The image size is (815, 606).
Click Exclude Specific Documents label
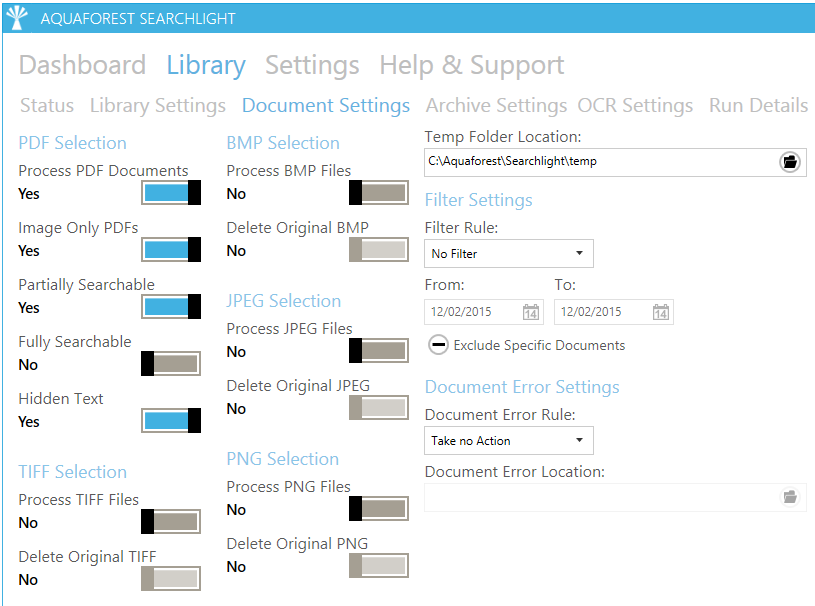pyautogui.click(x=539, y=345)
